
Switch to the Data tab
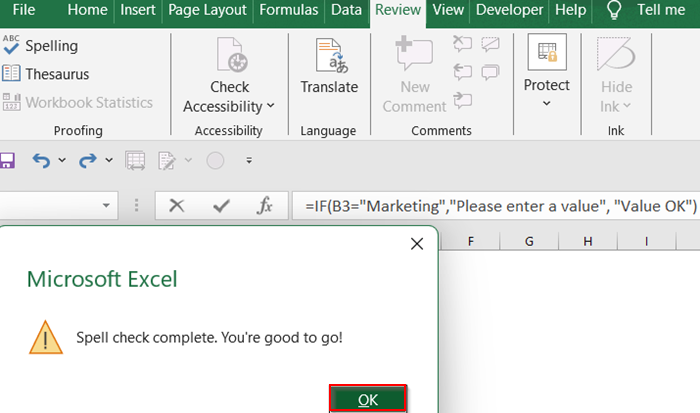tap(346, 10)
